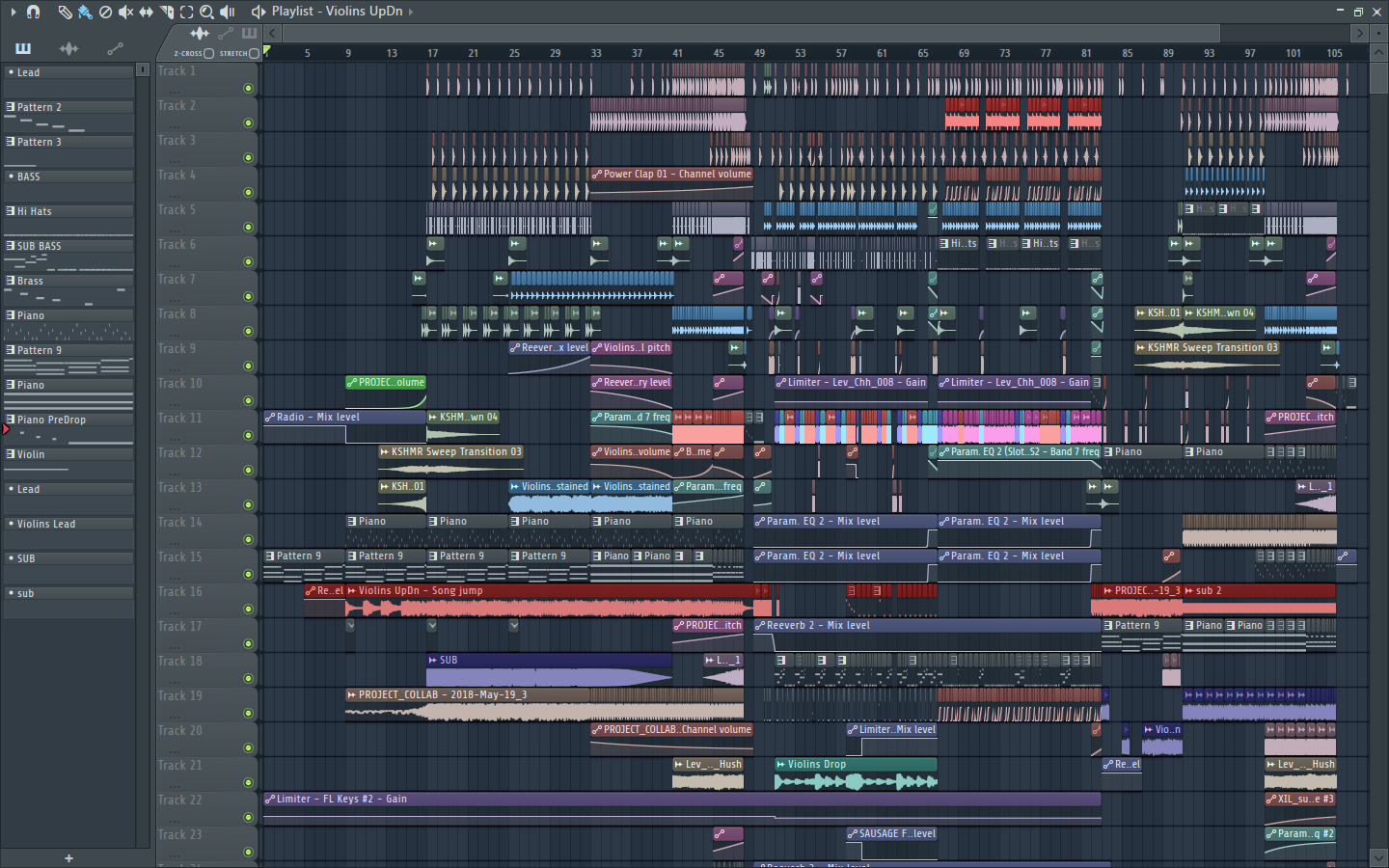Click the small square zoom reset button

click(x=1378, y=33)
